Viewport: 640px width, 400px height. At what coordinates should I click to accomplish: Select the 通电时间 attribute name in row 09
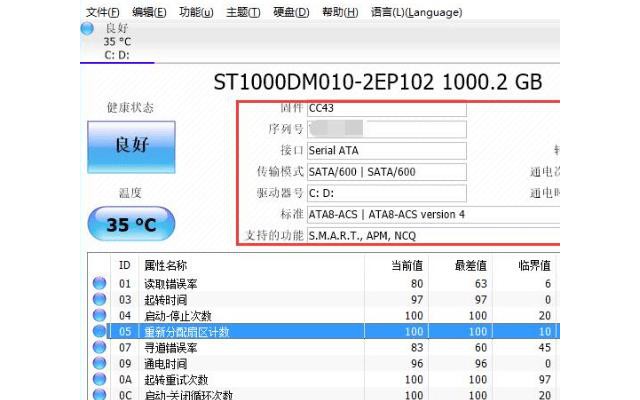pyautogui.click(x=165, y=364)
